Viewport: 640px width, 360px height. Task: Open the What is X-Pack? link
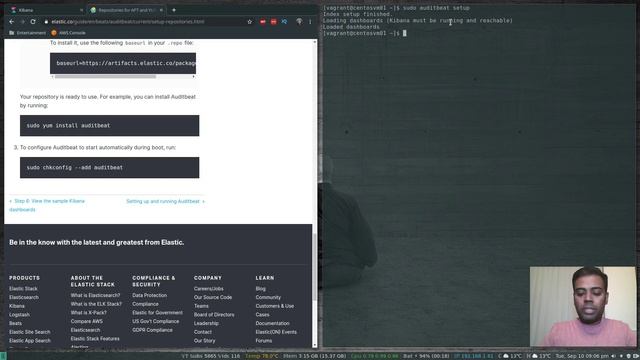(x=89, y=313)
